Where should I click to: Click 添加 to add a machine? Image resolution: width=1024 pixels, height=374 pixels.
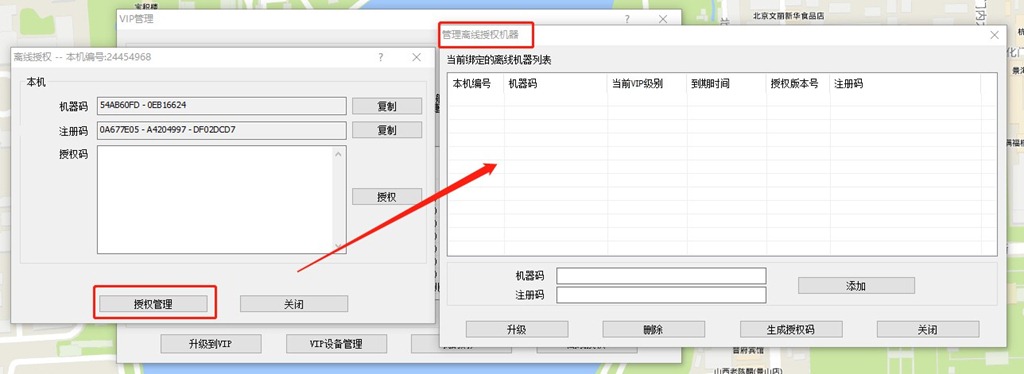click(856, 286)
